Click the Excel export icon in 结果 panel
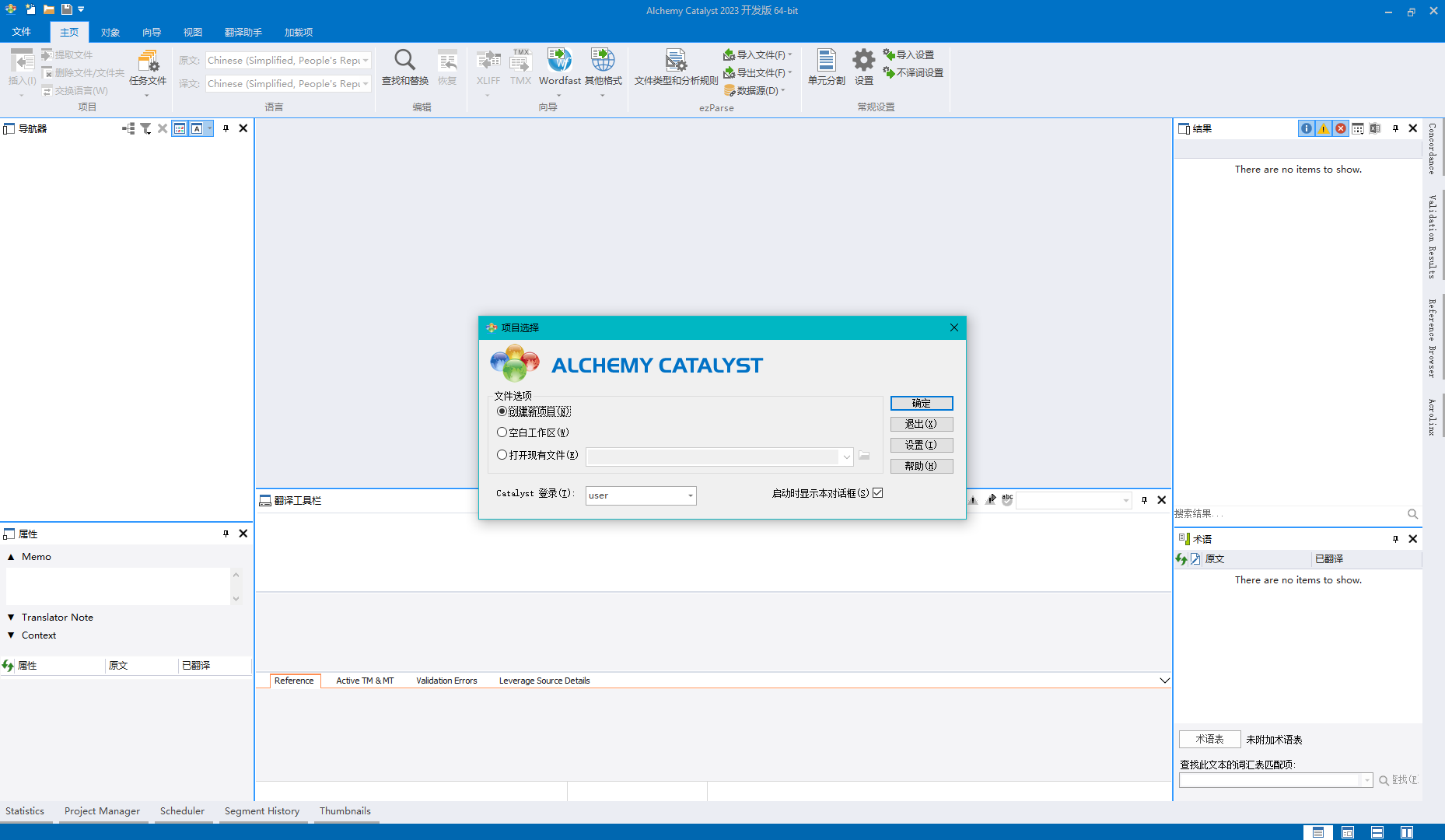The height and width of the screenshot is (840, 1445). tap(1375, 128)
